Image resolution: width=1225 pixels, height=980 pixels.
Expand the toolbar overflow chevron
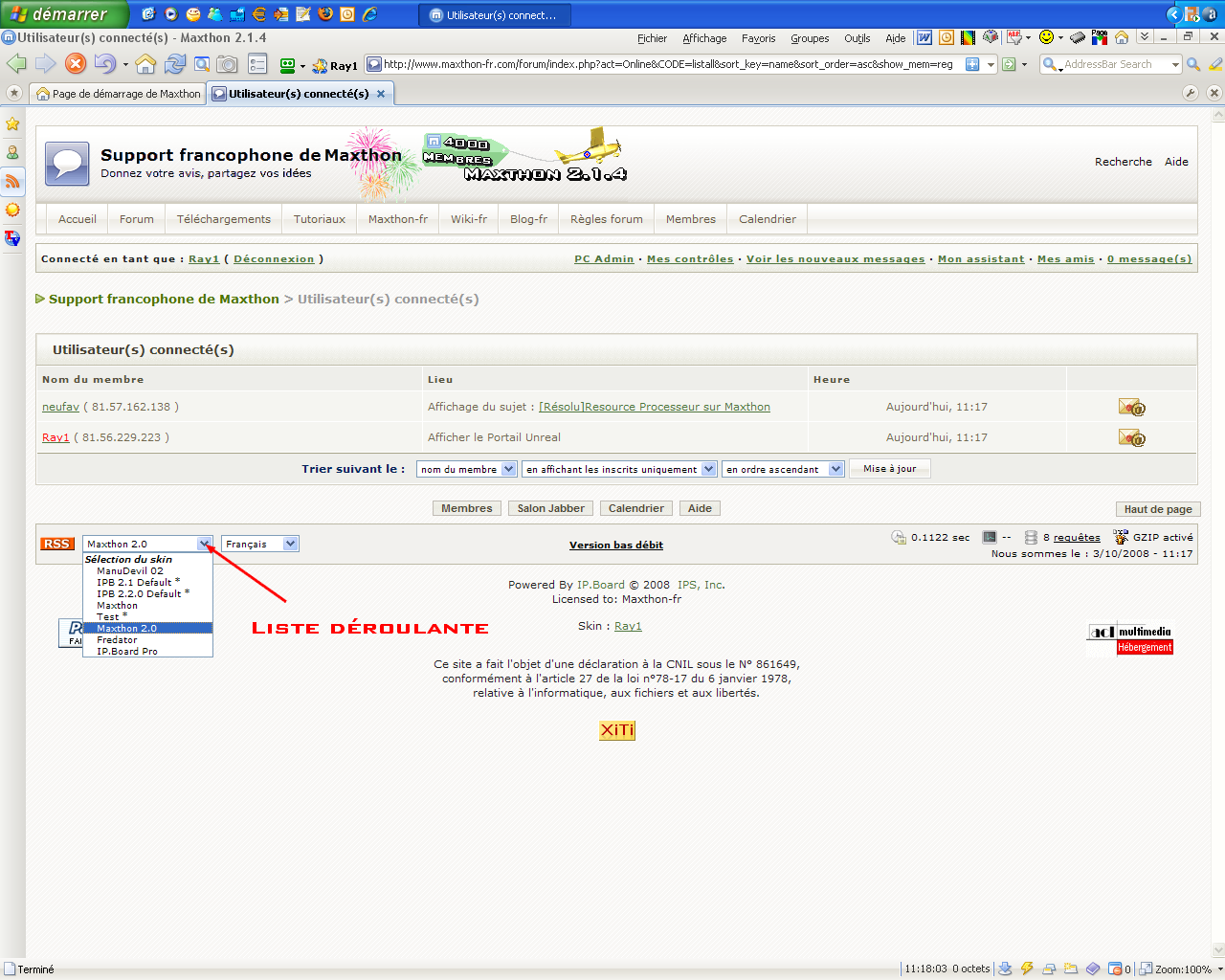[x=1145, y=37]
